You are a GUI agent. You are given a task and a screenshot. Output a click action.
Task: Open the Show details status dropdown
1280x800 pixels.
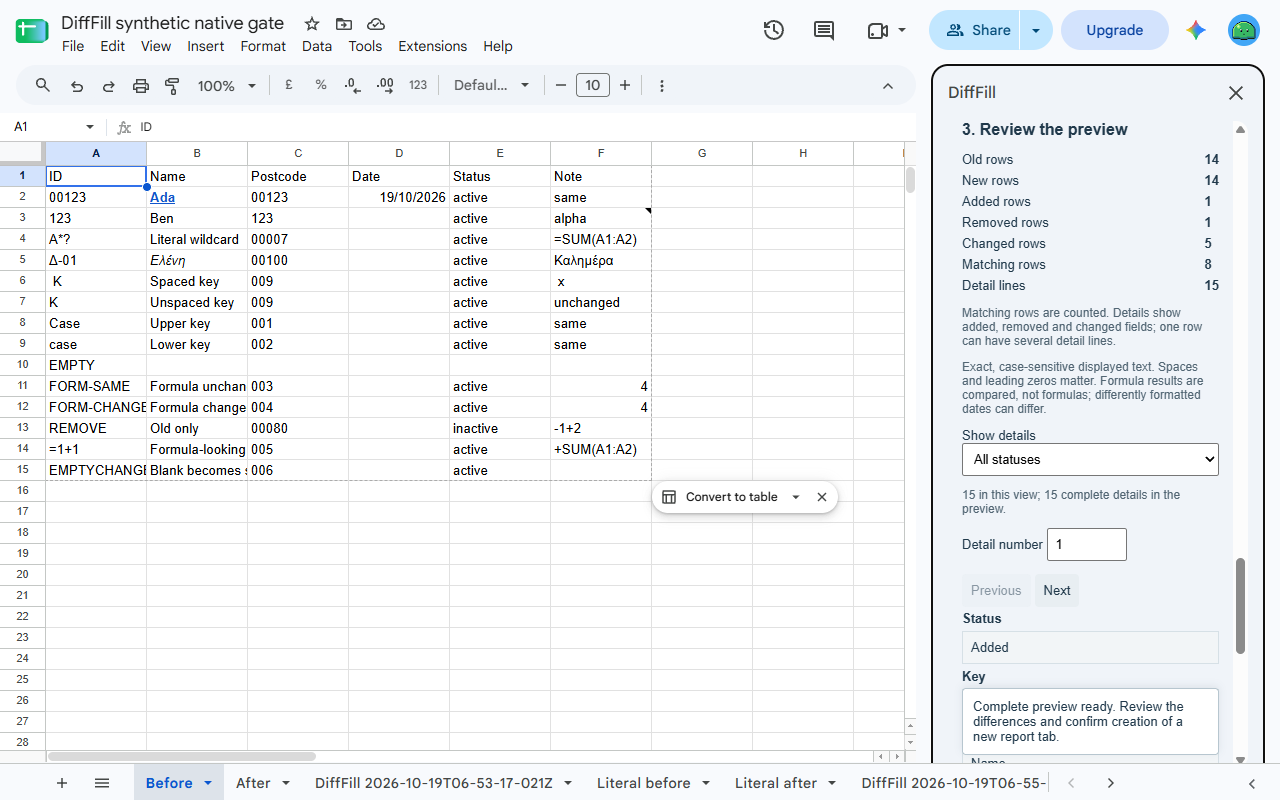click(1090, 460)
